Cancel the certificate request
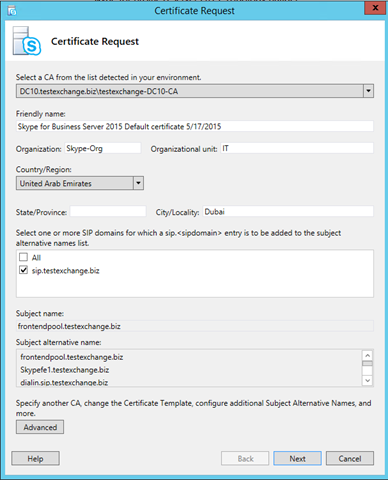 click(x=350, y=459)
